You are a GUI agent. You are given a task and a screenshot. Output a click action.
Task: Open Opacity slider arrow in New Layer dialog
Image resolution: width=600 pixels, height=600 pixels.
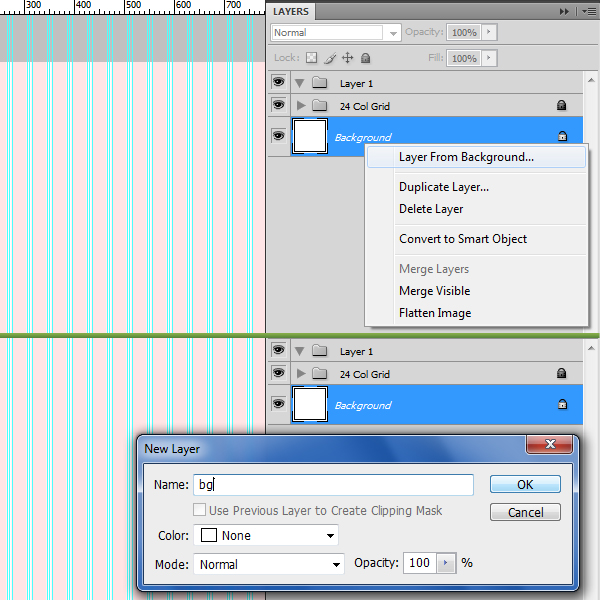[446, 563]
